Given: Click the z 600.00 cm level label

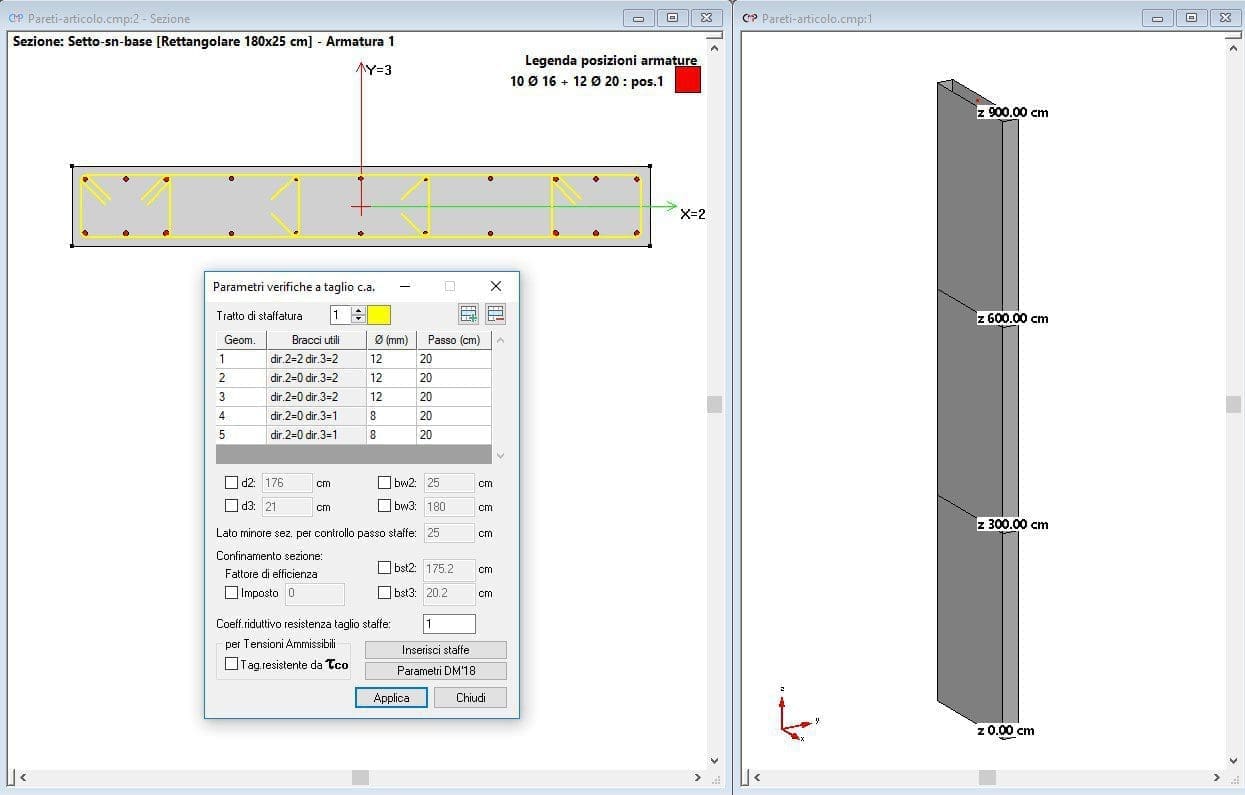Looking at the screenshot, I should [1012, 318].
